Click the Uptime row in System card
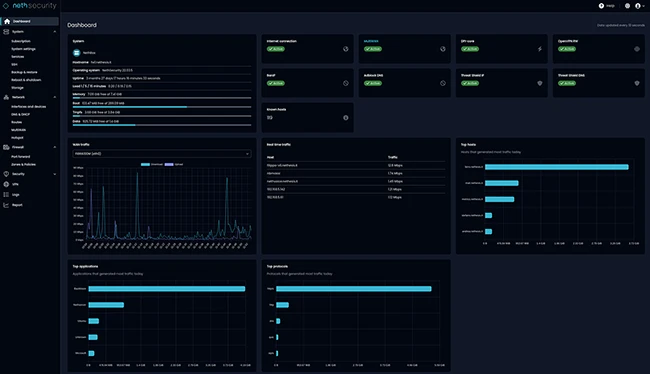This screenshot has height=374, width=650. point(162,78)
